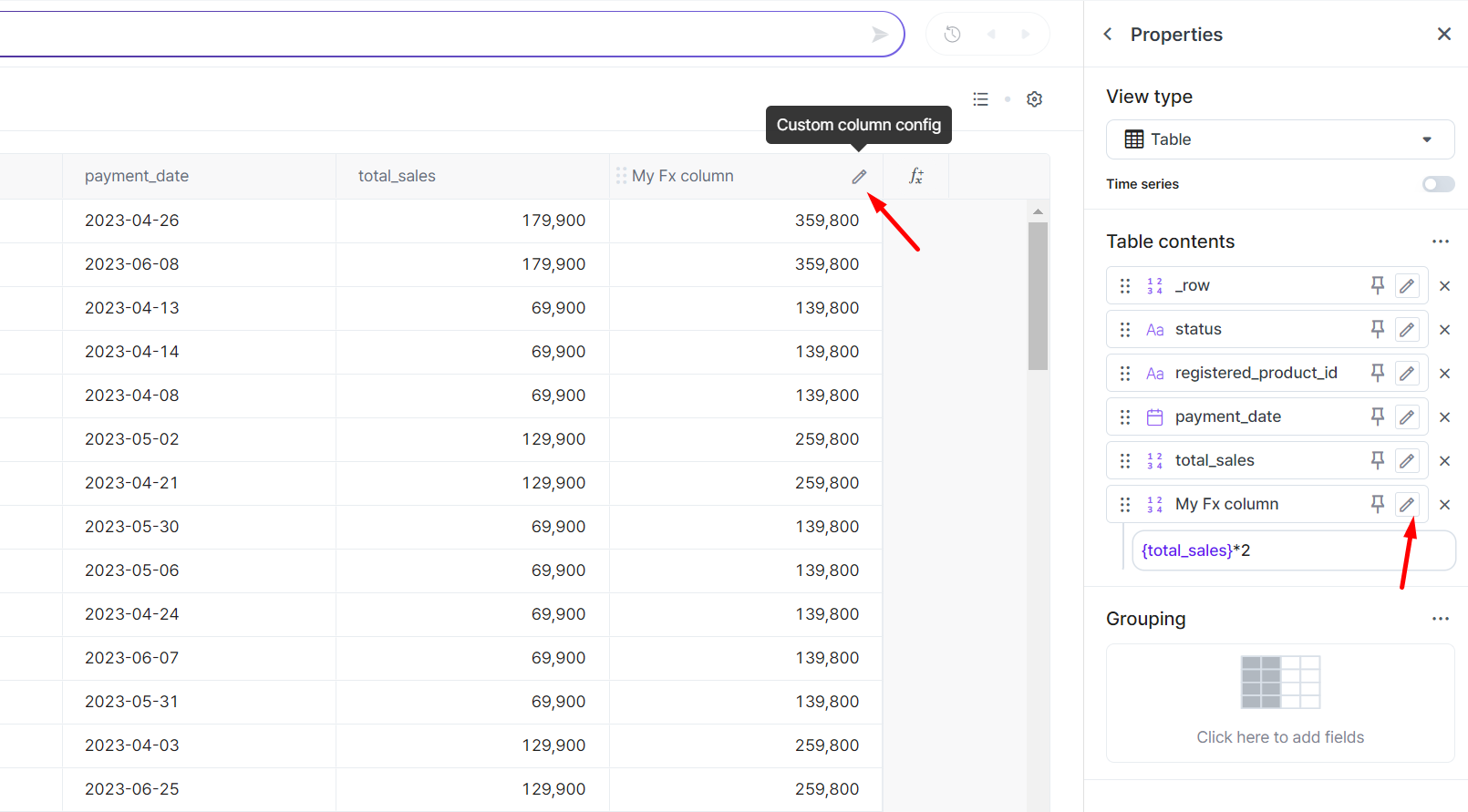Screen dimensions: 1468x812
Task: Click the pencil icon in My Fx column header
Action: point(859,177)
